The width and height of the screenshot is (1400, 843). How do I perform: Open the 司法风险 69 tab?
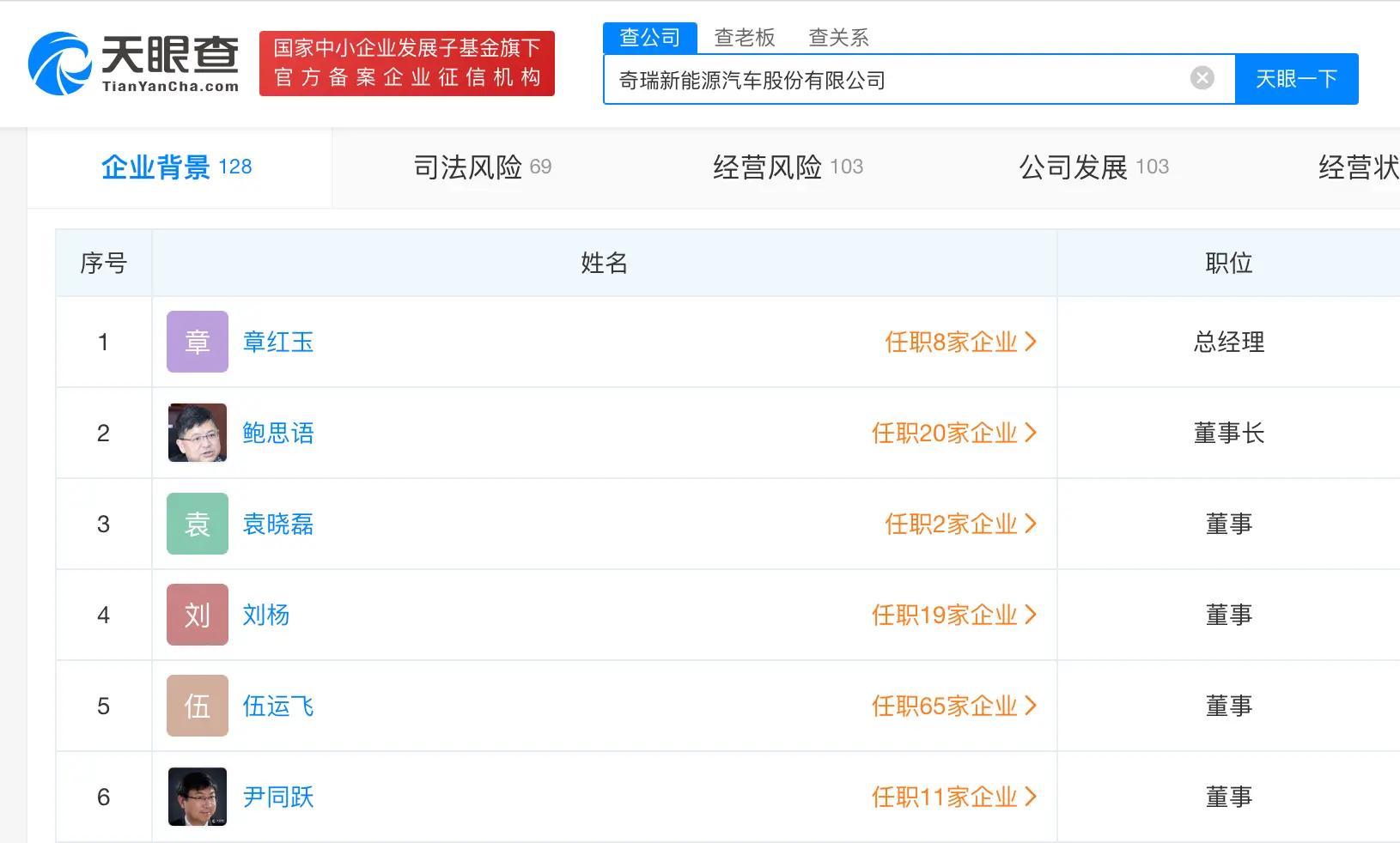coord(483,167)
